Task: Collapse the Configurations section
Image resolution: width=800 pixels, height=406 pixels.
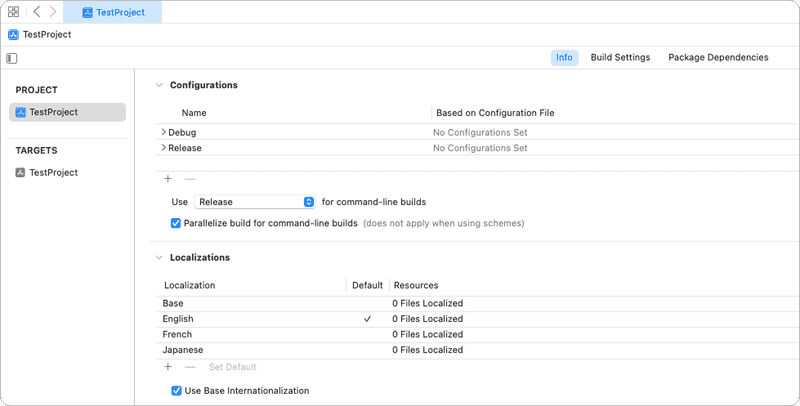Action: 159,85
